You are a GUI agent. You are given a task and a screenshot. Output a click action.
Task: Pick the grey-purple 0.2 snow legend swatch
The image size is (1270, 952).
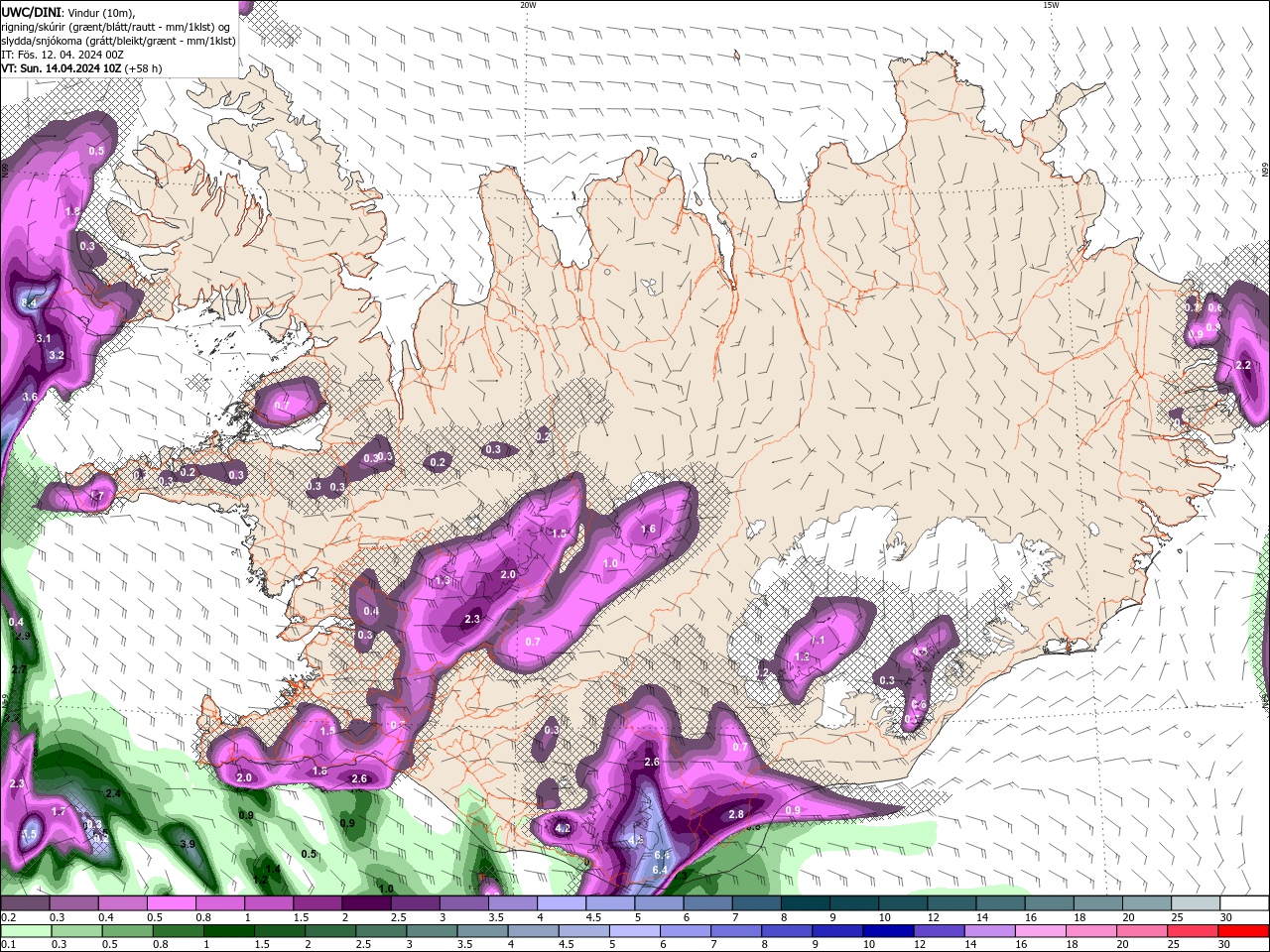click(x=25, y=903)
